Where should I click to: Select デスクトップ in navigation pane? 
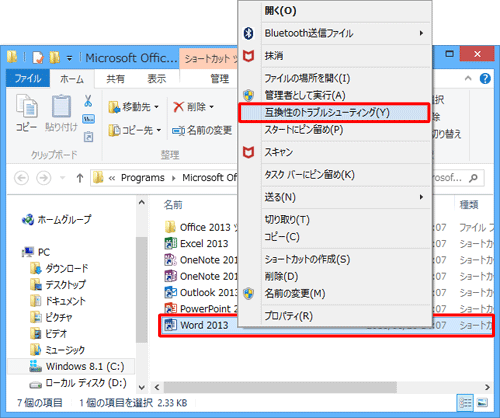(58, 285)
